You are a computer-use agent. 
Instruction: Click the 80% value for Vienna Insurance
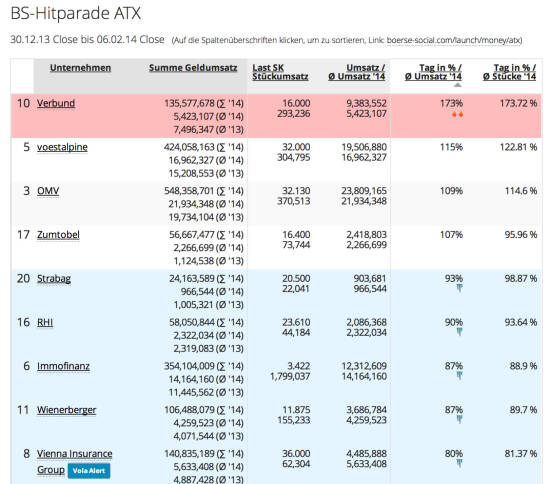point(454,454)
